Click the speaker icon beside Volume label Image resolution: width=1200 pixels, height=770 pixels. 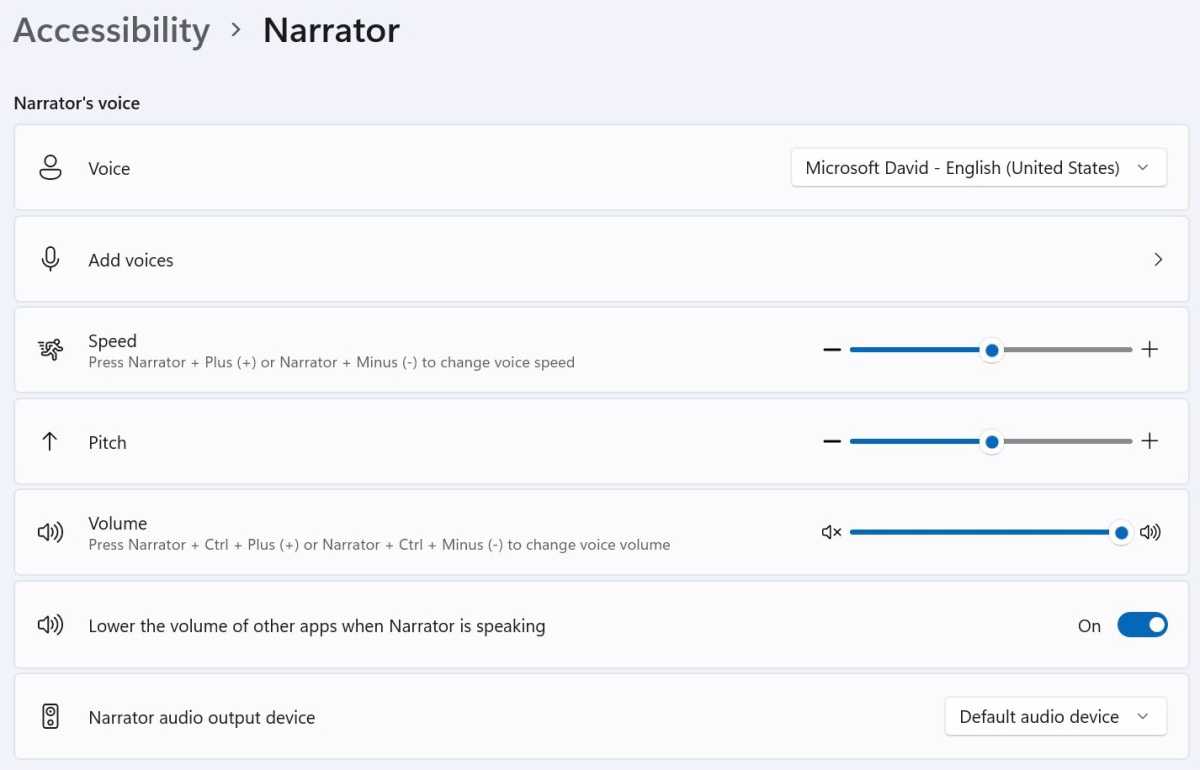50,533
